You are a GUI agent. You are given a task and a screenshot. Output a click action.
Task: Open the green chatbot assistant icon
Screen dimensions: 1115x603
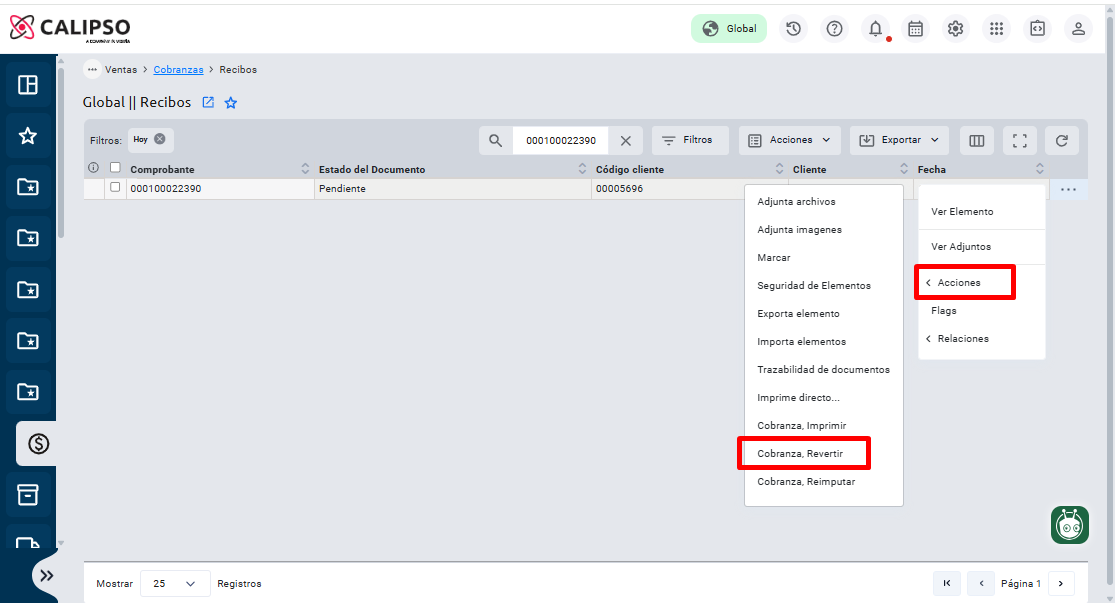click(1069, 525)
